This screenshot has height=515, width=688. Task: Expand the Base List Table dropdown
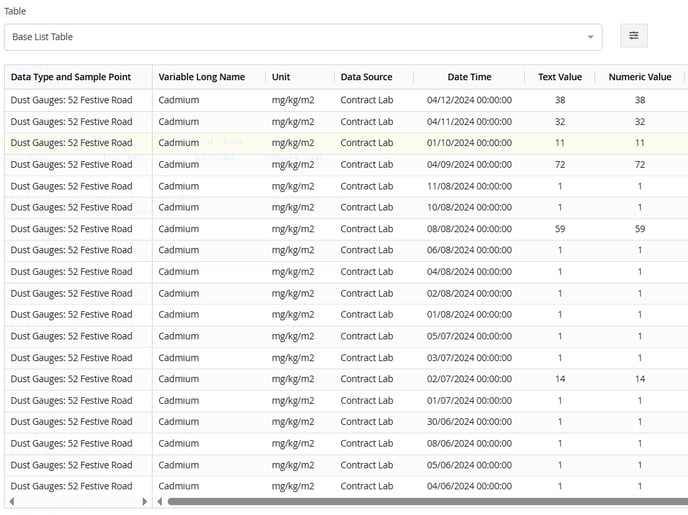click(300, 37)
